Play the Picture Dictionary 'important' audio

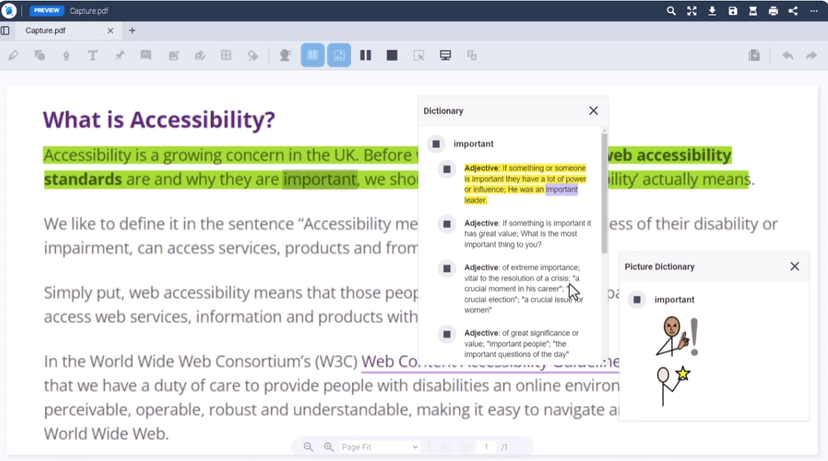[x=637, y=299]
